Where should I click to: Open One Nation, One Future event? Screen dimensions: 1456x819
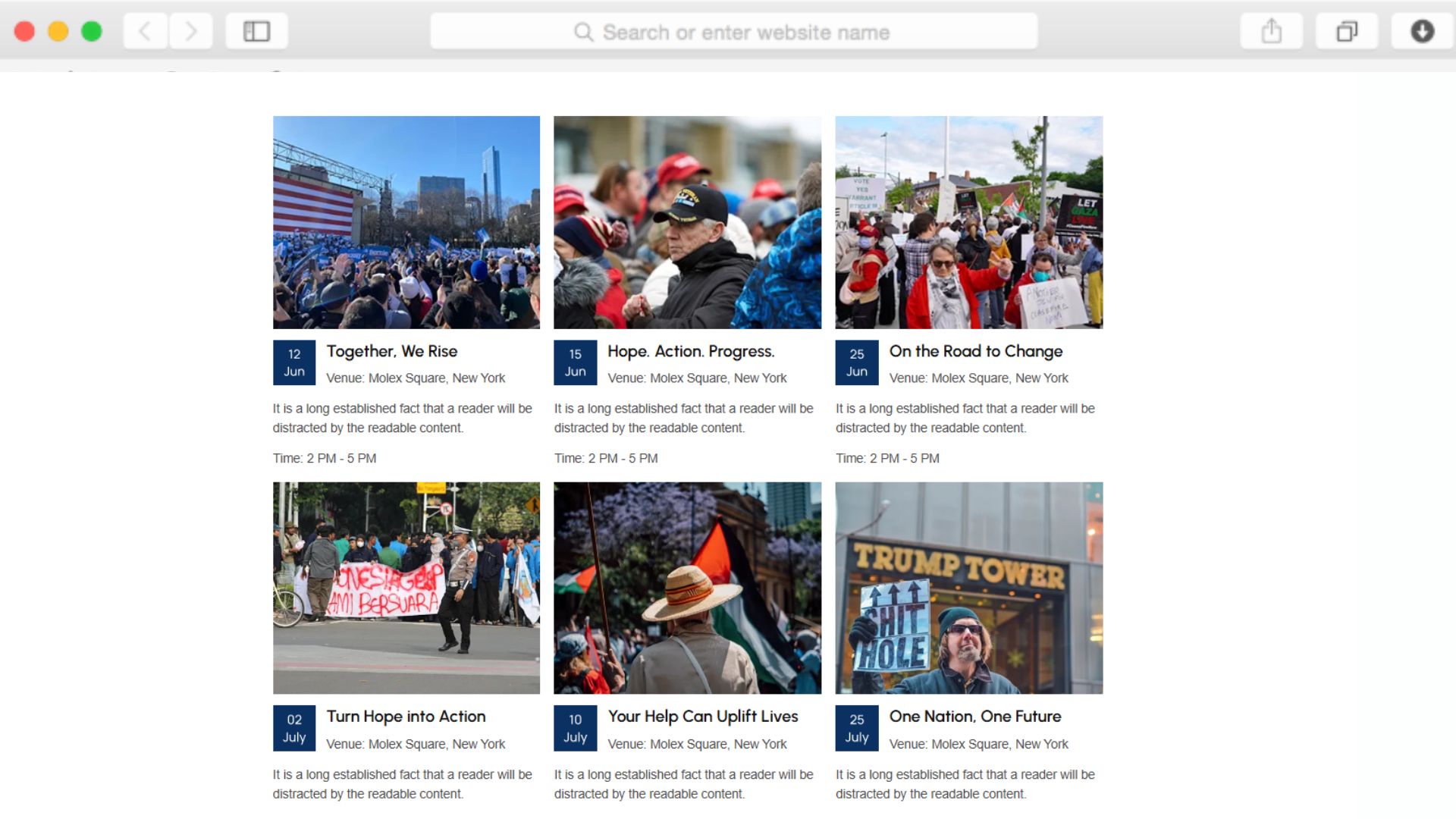click(974, 717)
